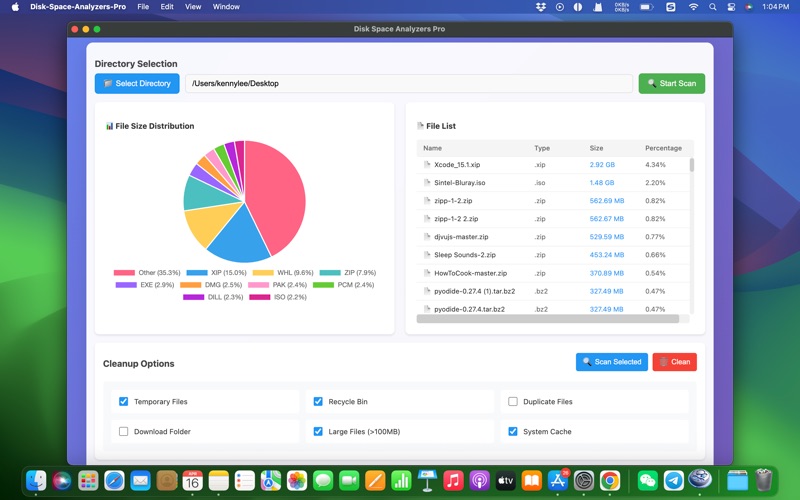Viewport: 800px width, 500px height.
Task: Toggle the Duplicate Files checkbox
Action: [513, 402]
